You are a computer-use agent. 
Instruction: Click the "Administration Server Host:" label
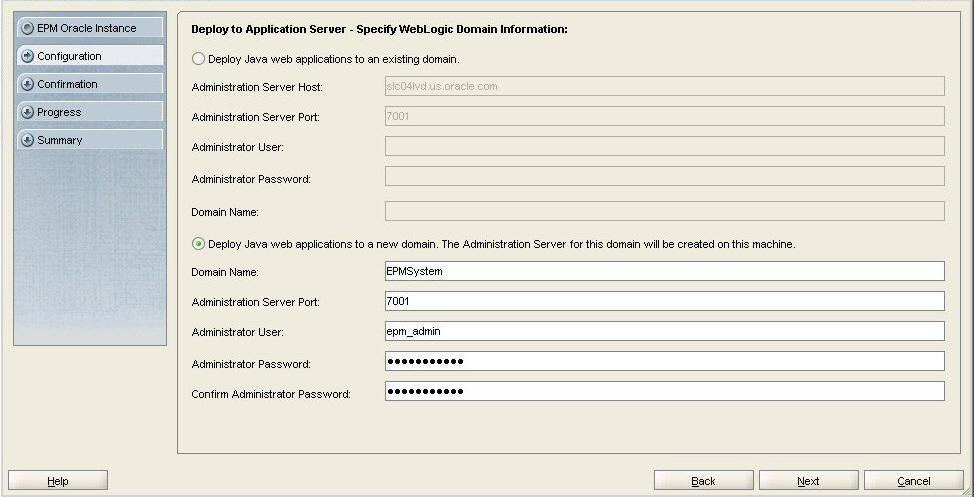[257, 87]
